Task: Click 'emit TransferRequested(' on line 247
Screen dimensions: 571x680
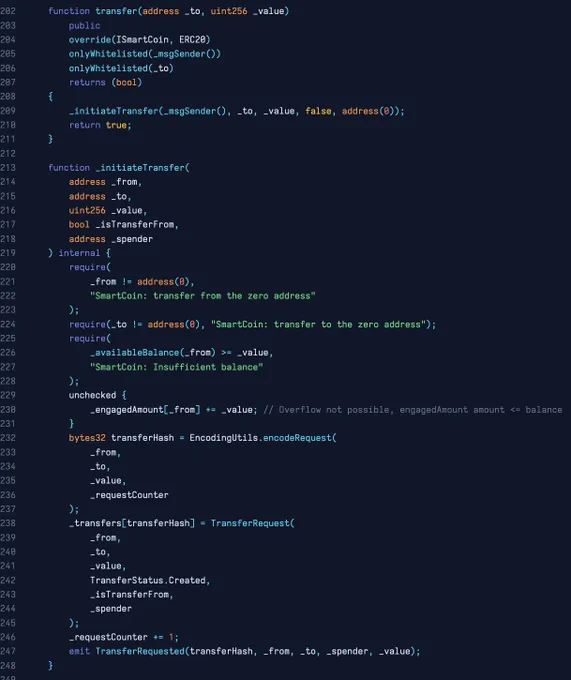Action: [129, 651]
